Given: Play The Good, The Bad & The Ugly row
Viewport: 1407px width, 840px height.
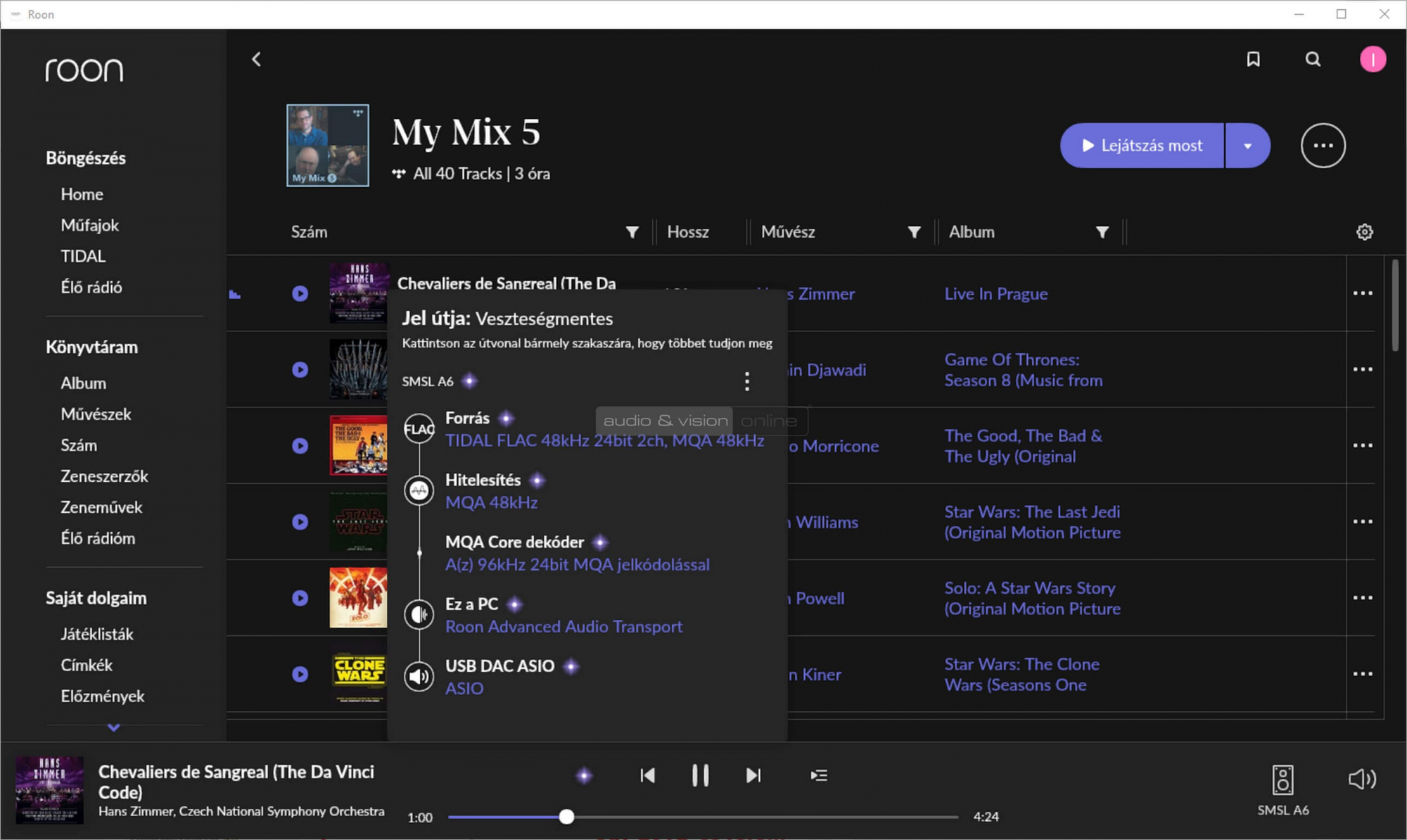Looking at the screenshot, I should pyautogui.click(x=300, y=445).
